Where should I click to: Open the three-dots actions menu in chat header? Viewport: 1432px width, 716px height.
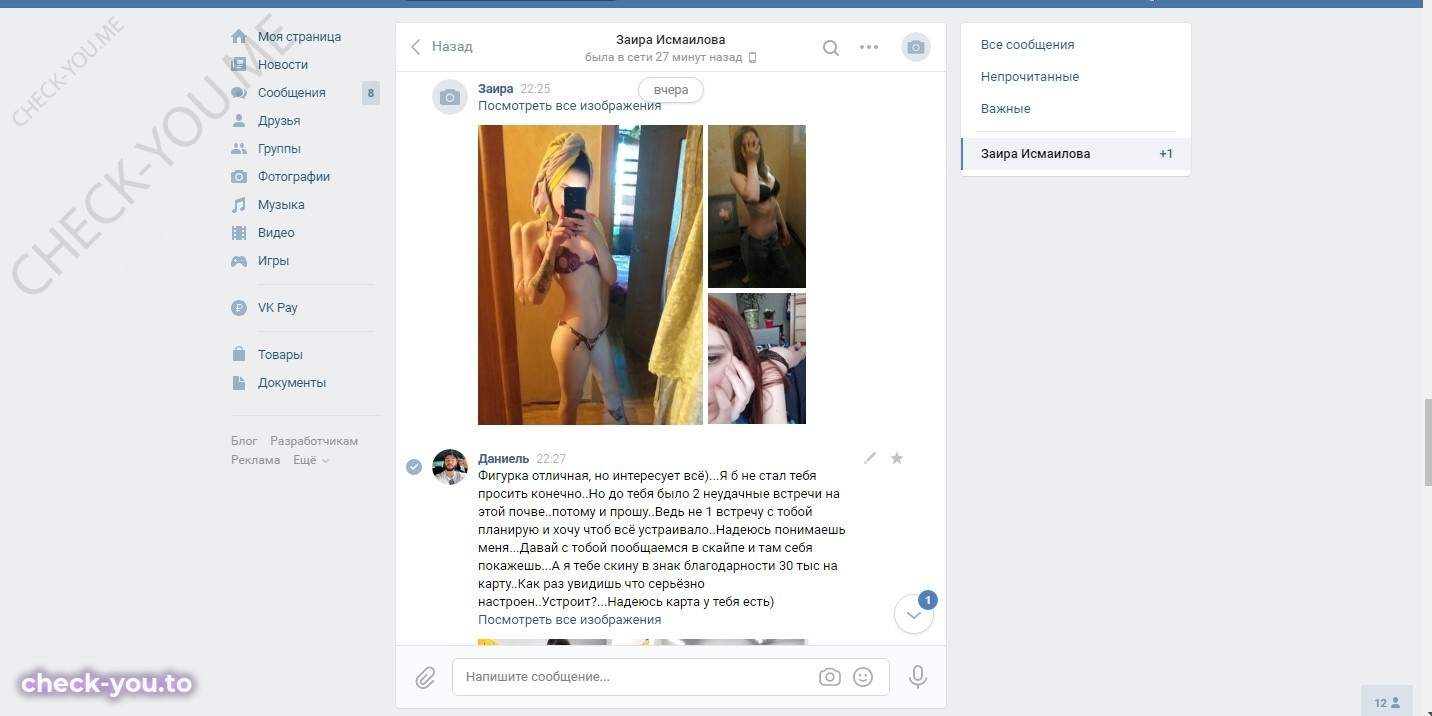point(869,47)
